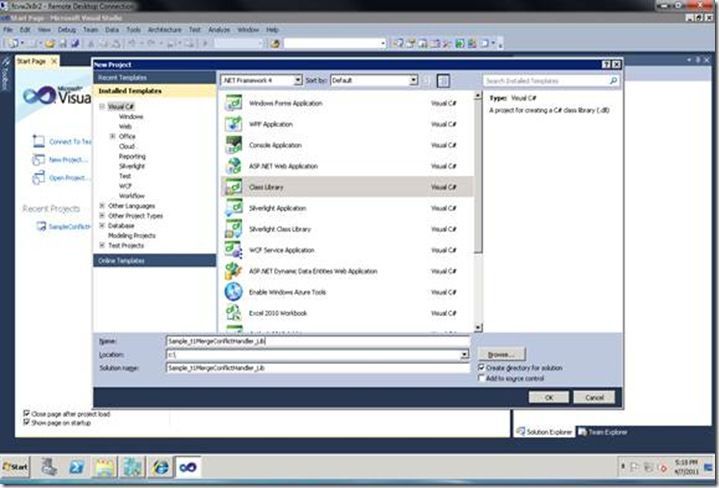Expand the Test Projects tree node
719x488 pixels.
(x=102, y=245)
